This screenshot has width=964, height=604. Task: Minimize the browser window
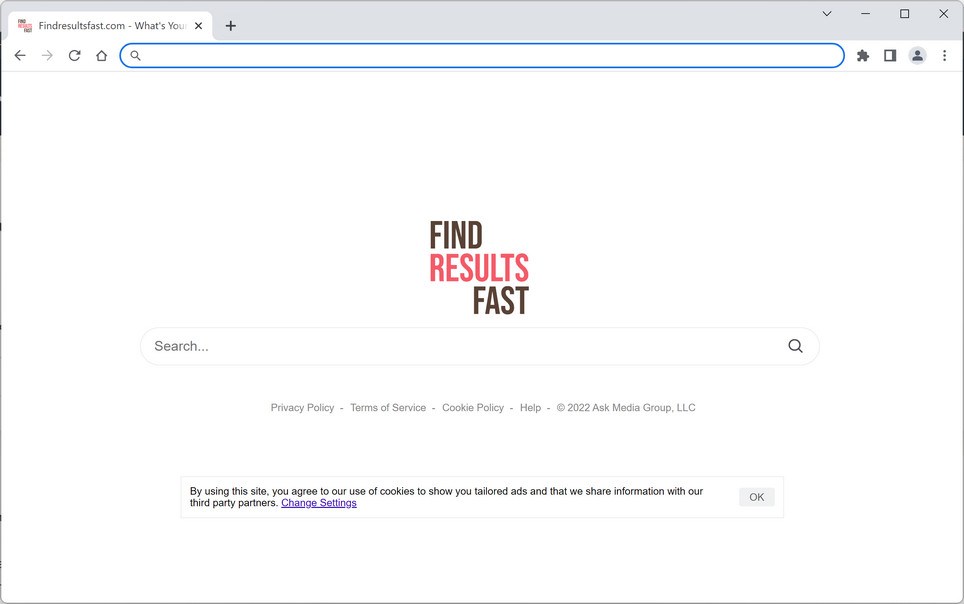pos(866,14)
